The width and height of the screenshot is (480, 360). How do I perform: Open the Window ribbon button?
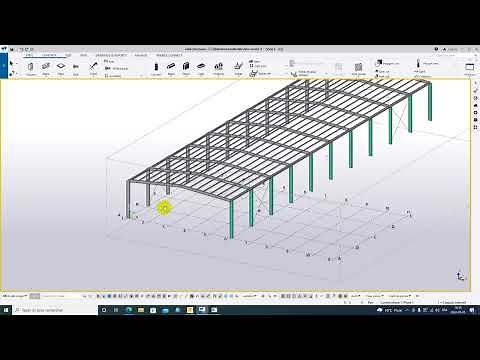click(469, 69)
